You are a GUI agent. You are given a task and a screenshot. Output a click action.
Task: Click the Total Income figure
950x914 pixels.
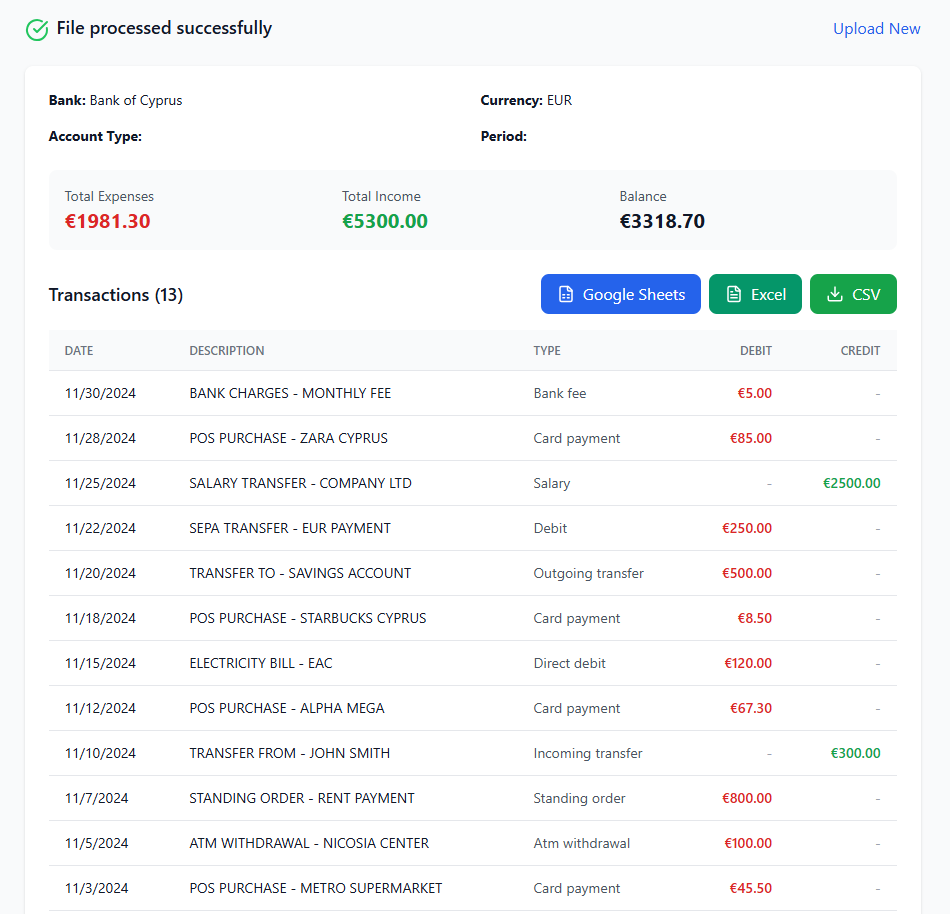click(x=384, y=221)
